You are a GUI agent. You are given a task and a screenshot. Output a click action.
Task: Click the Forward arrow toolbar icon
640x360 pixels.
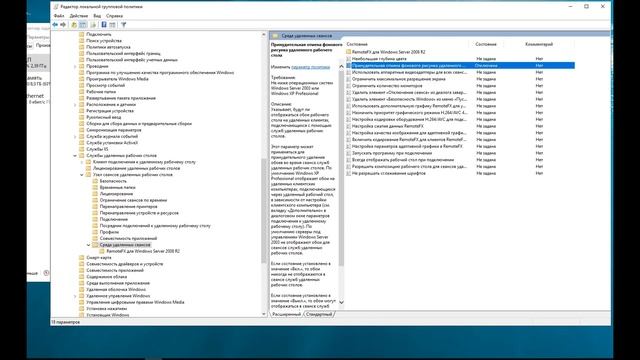coord(63,25)
